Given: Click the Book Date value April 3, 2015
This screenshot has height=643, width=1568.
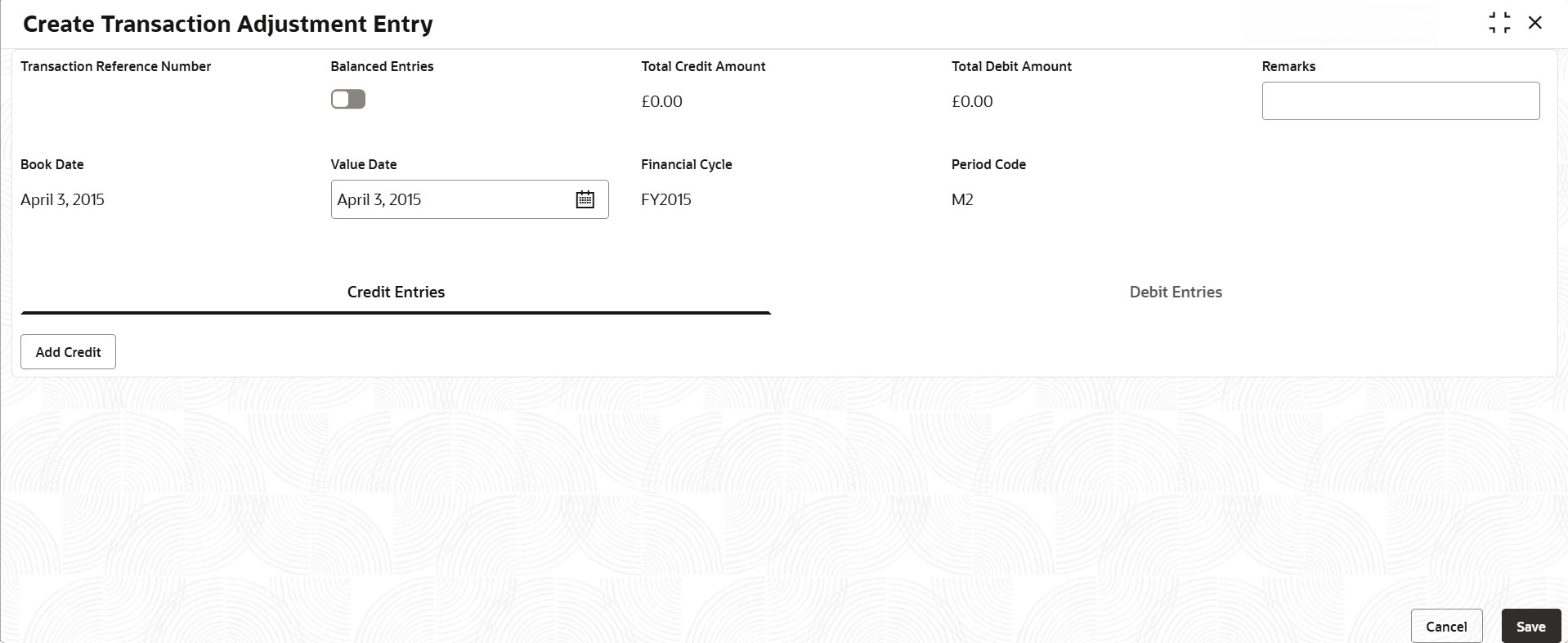Looking at the screenshot, I should [62, 200].
